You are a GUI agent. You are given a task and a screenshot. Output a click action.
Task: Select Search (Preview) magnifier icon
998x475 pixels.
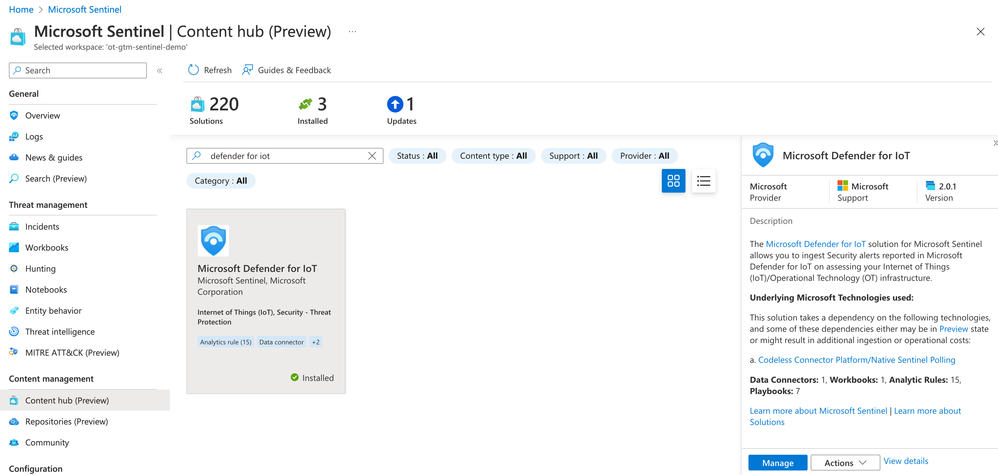point(14,179)
